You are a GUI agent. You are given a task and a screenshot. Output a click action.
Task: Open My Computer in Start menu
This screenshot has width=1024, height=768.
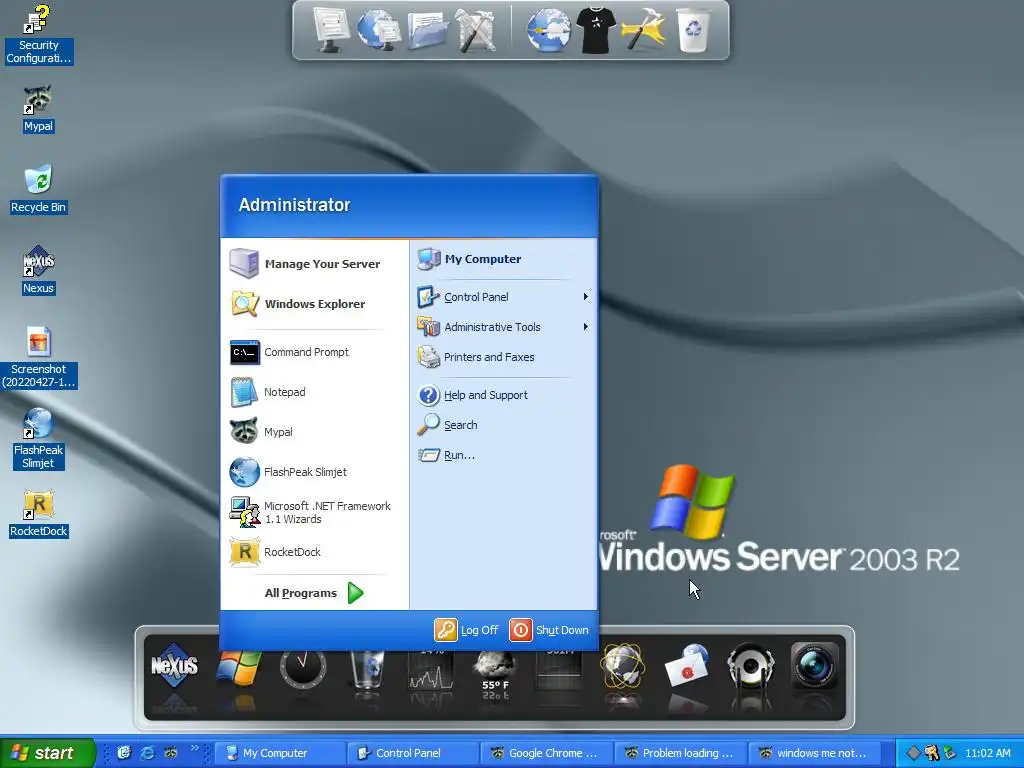pyautogui.click(x=503, y=259)
